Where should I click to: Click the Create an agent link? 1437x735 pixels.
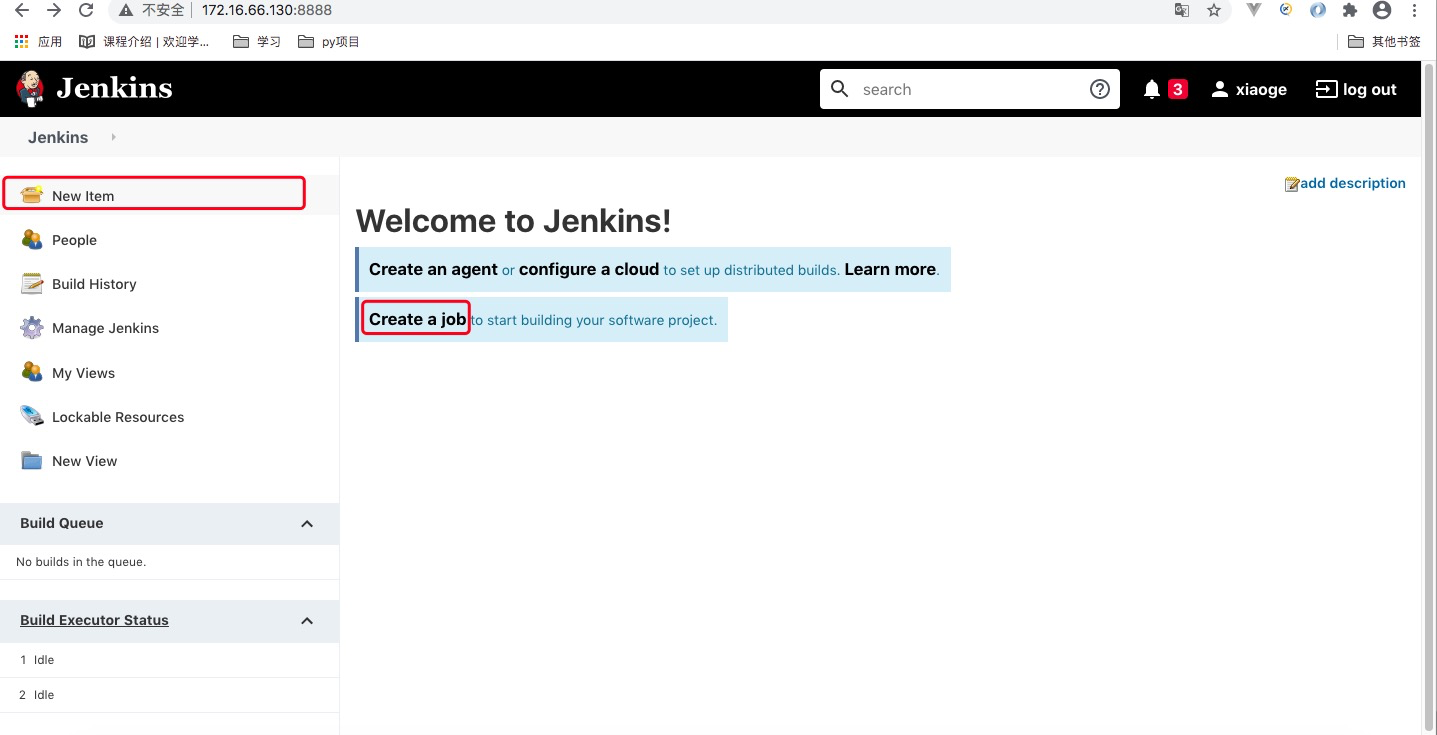433,269
